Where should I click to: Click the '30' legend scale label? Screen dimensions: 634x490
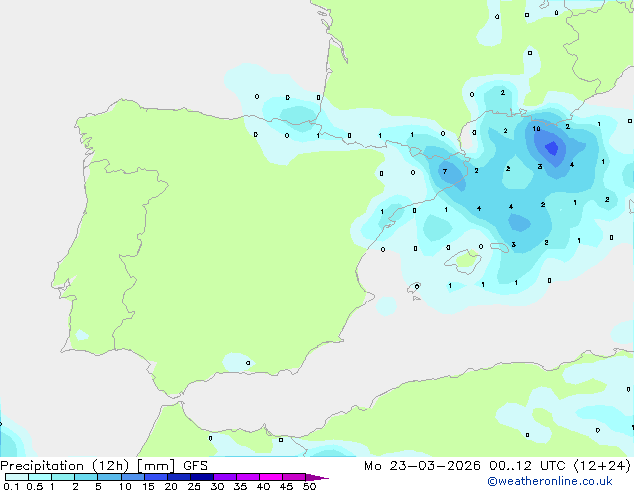[217, 486]
